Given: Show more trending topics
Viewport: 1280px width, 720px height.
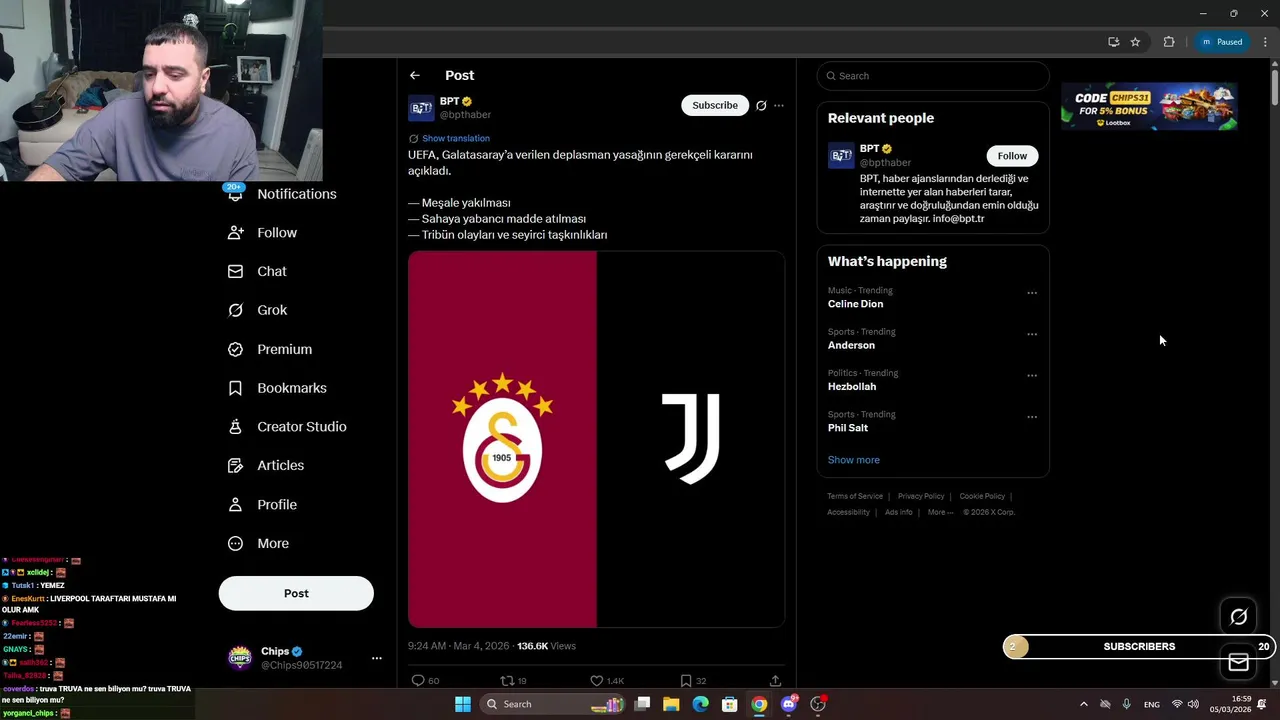Looking at the screenshot, I should point(853,460).
